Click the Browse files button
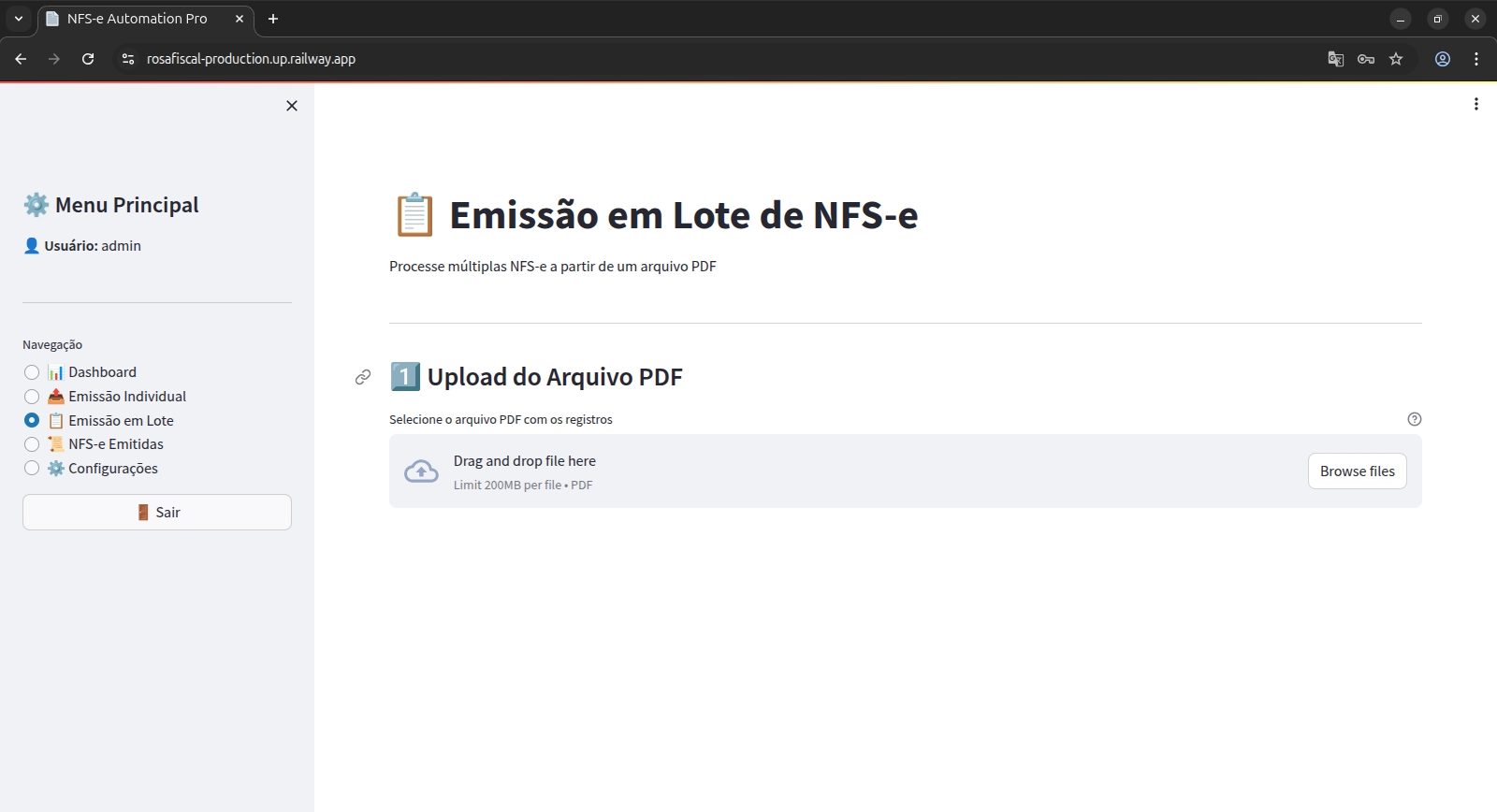The height and width of the screenshot is (812, 1497). [x=1358, y=471]
